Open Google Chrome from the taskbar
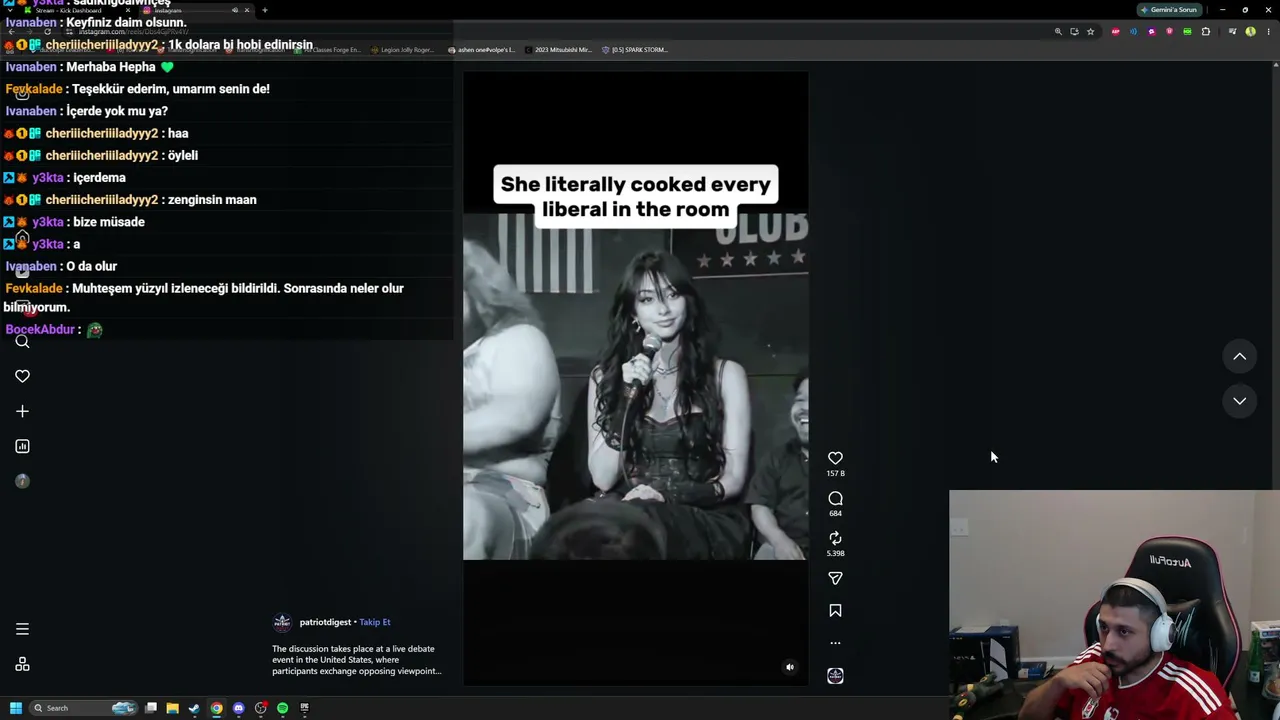Screen dimensions: 1280x720 [x=216, y=708]
